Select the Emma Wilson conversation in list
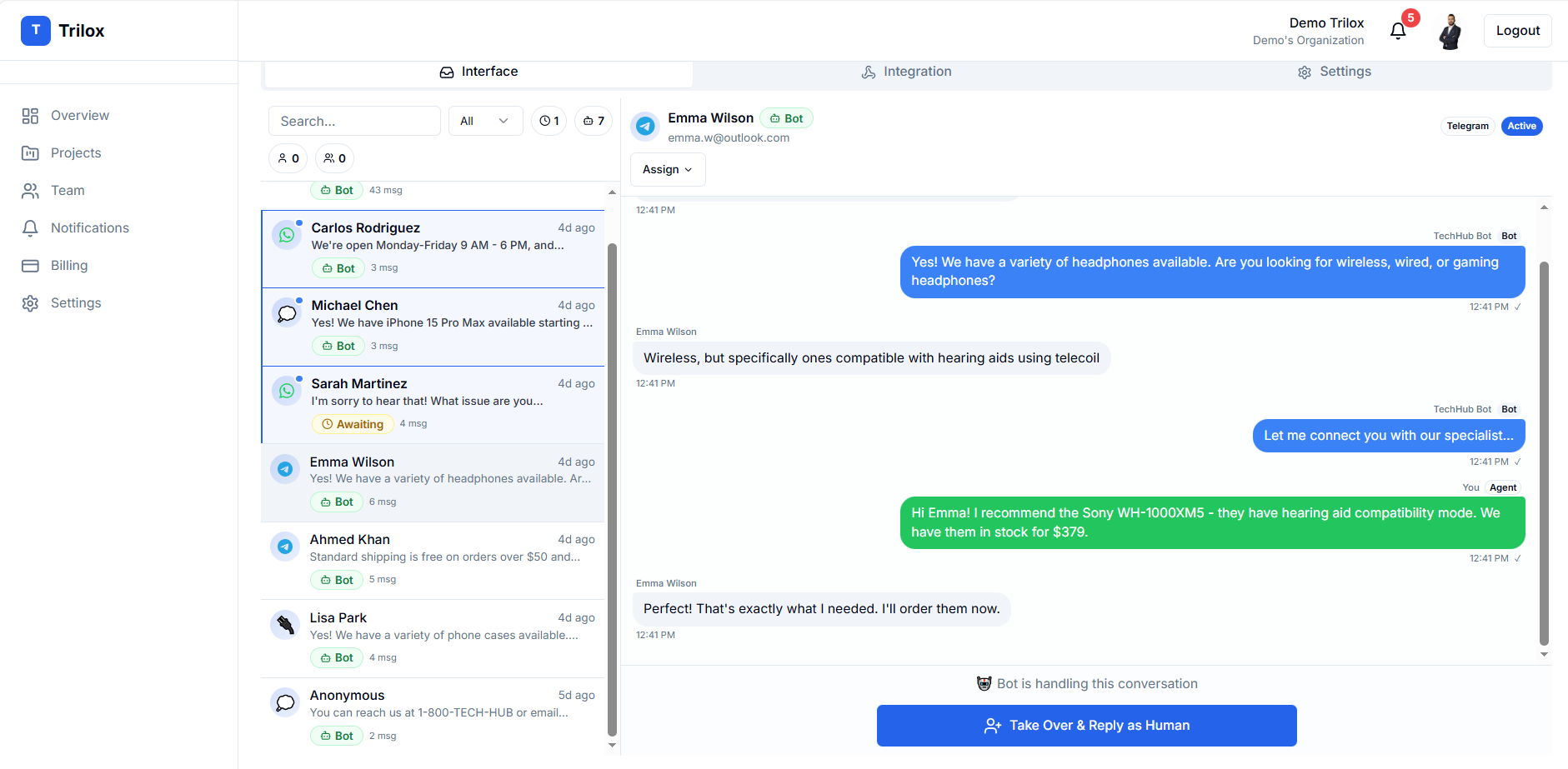Image resolution: width=1568 pixels, height=769 pixels. pos(433,483)
